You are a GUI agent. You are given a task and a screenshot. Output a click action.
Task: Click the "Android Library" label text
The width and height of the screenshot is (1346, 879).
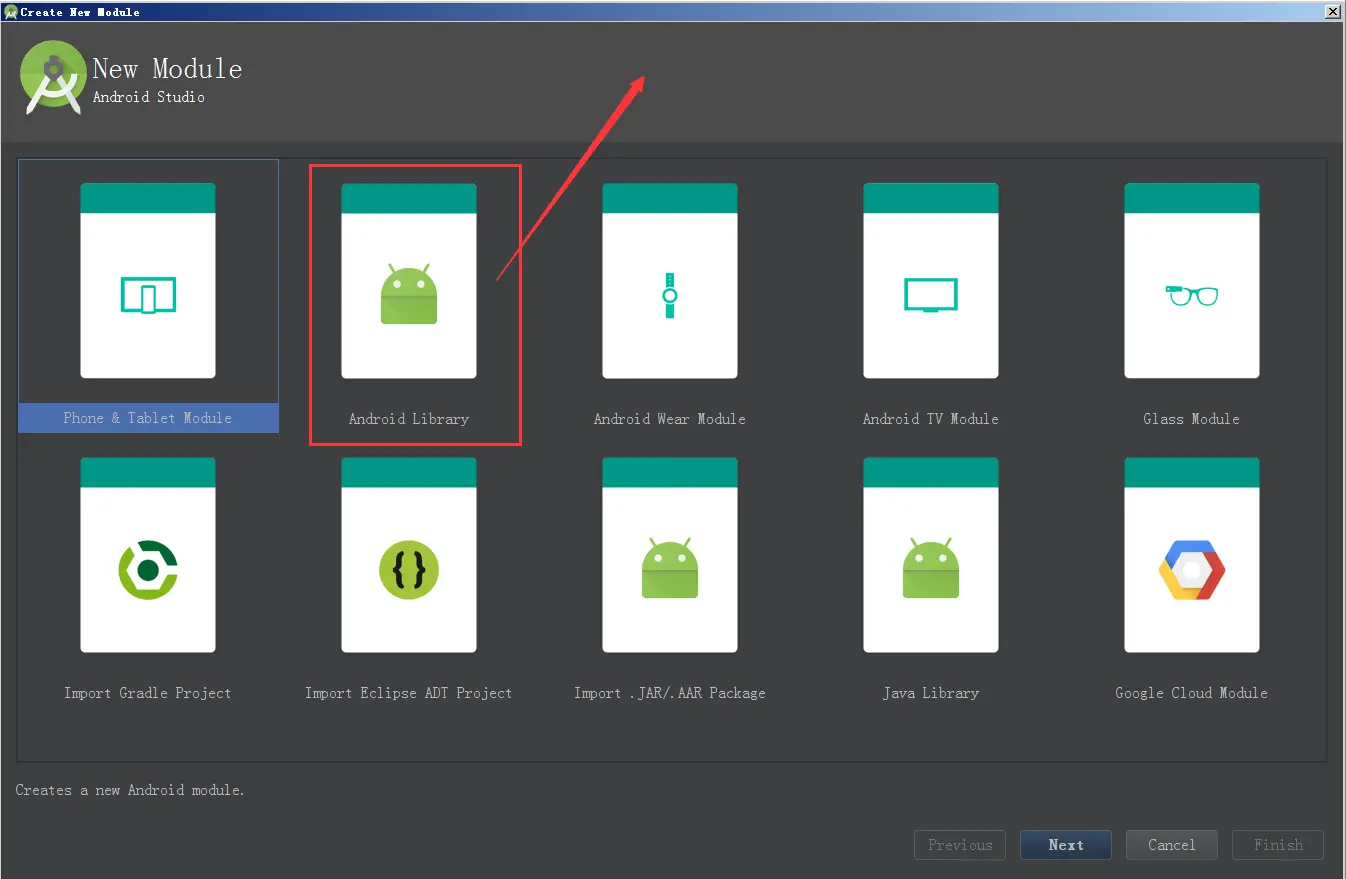[x=409, y=419]
